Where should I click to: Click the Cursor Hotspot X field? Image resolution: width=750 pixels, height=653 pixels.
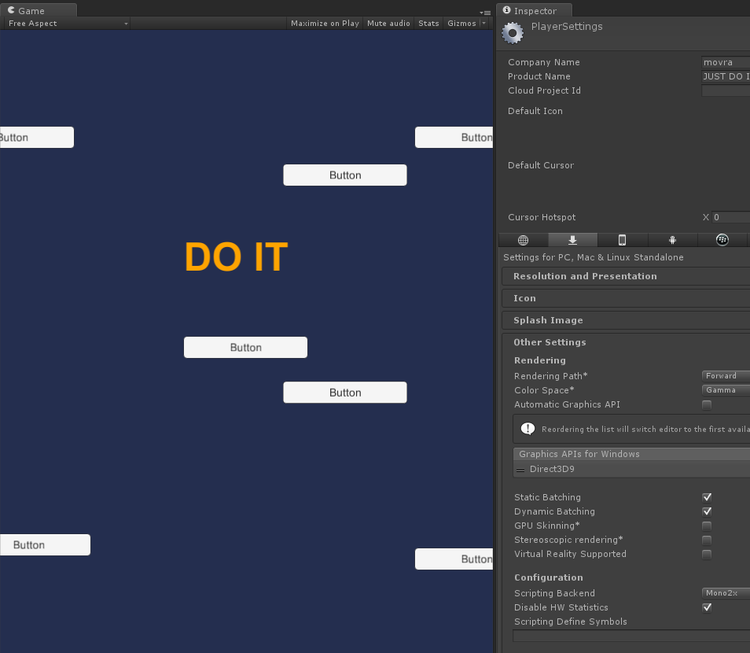tap(731, 217)
